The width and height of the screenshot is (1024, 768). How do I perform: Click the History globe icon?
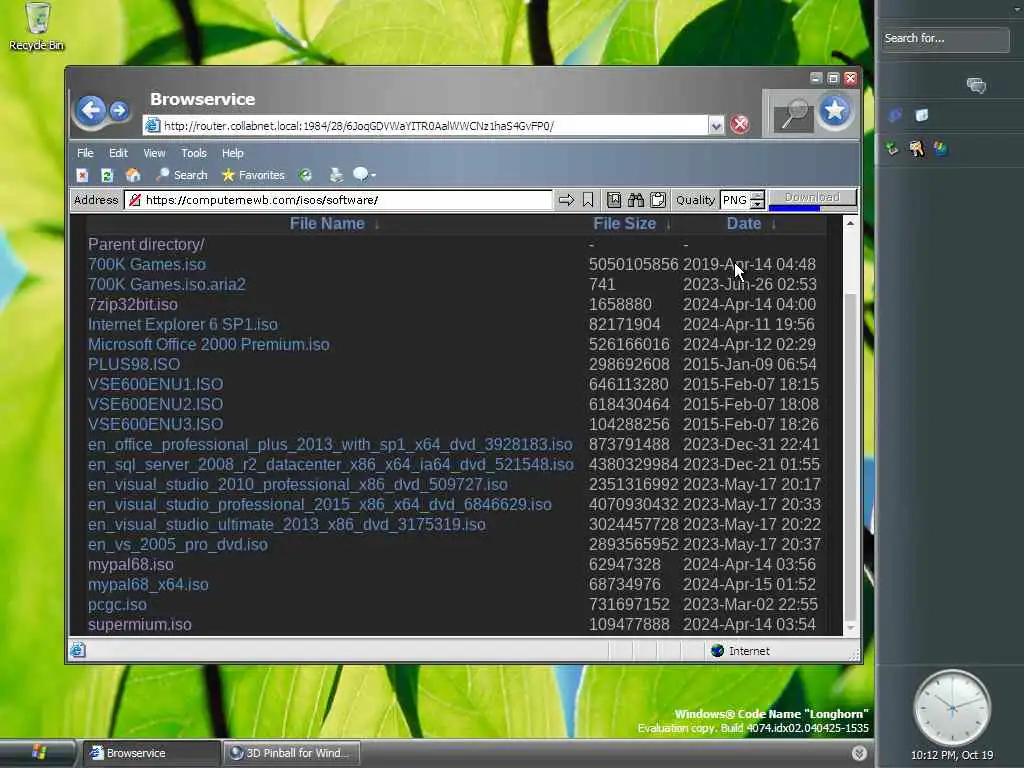pos(305,175)
